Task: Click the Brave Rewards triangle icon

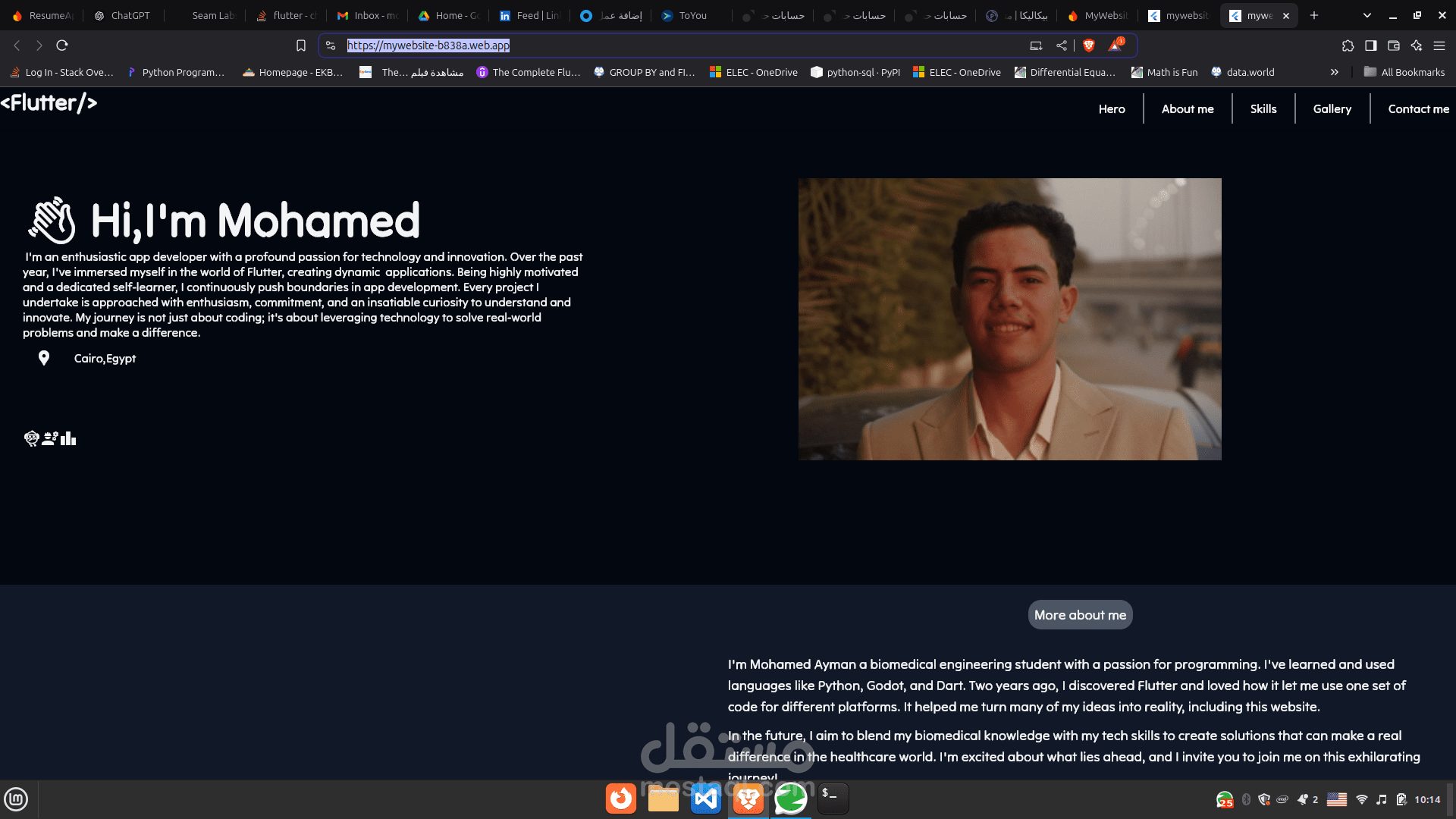Action: [x=1115, y=45]
